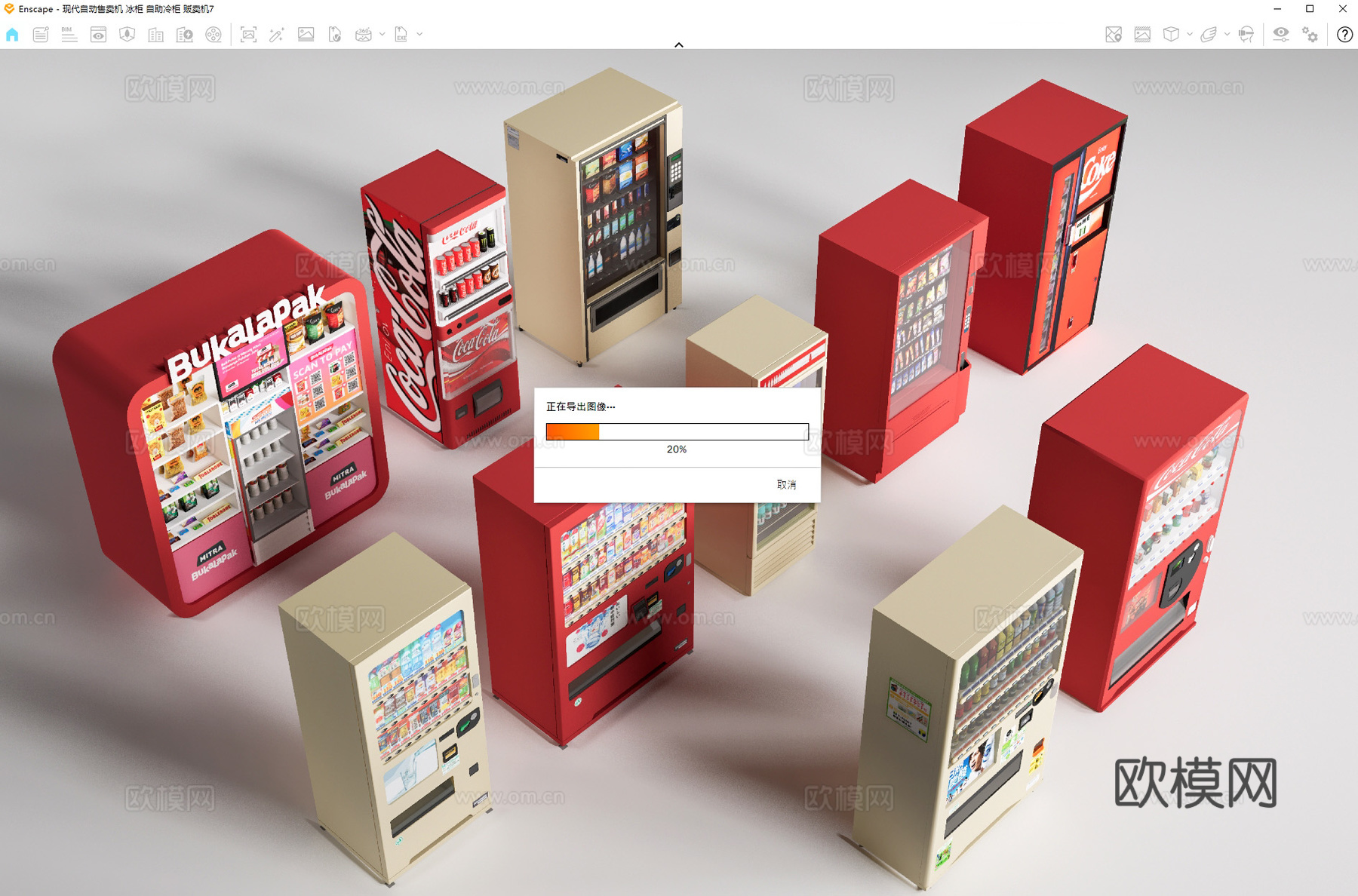Expand the fly mode dropdown arrow
1358x896 pixels.
(1227, 35)
